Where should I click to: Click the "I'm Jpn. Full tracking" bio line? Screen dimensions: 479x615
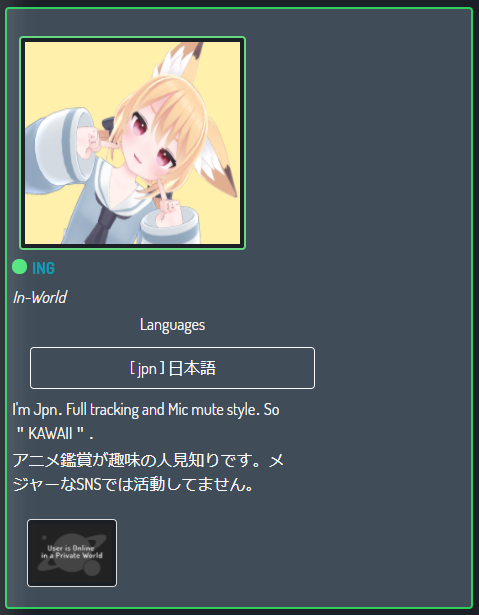pos(146,410)
